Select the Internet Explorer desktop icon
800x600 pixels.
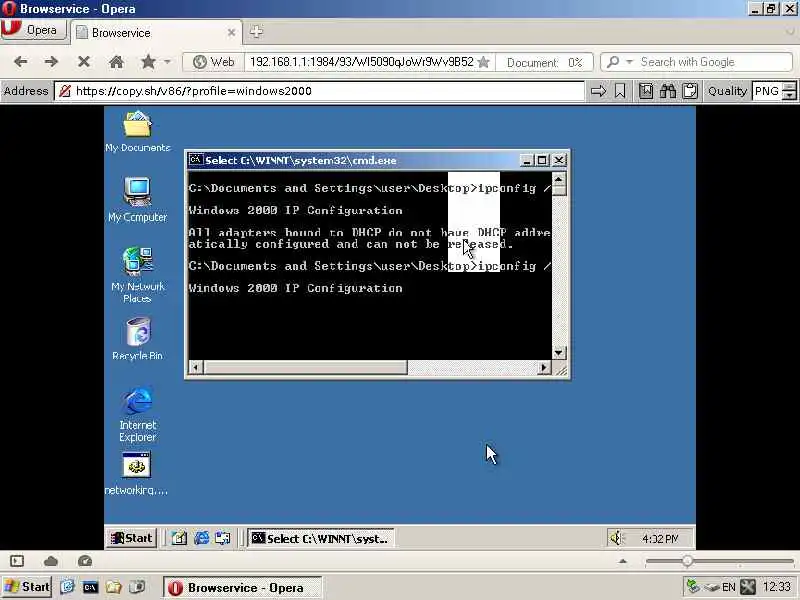[x=138, y=415]
